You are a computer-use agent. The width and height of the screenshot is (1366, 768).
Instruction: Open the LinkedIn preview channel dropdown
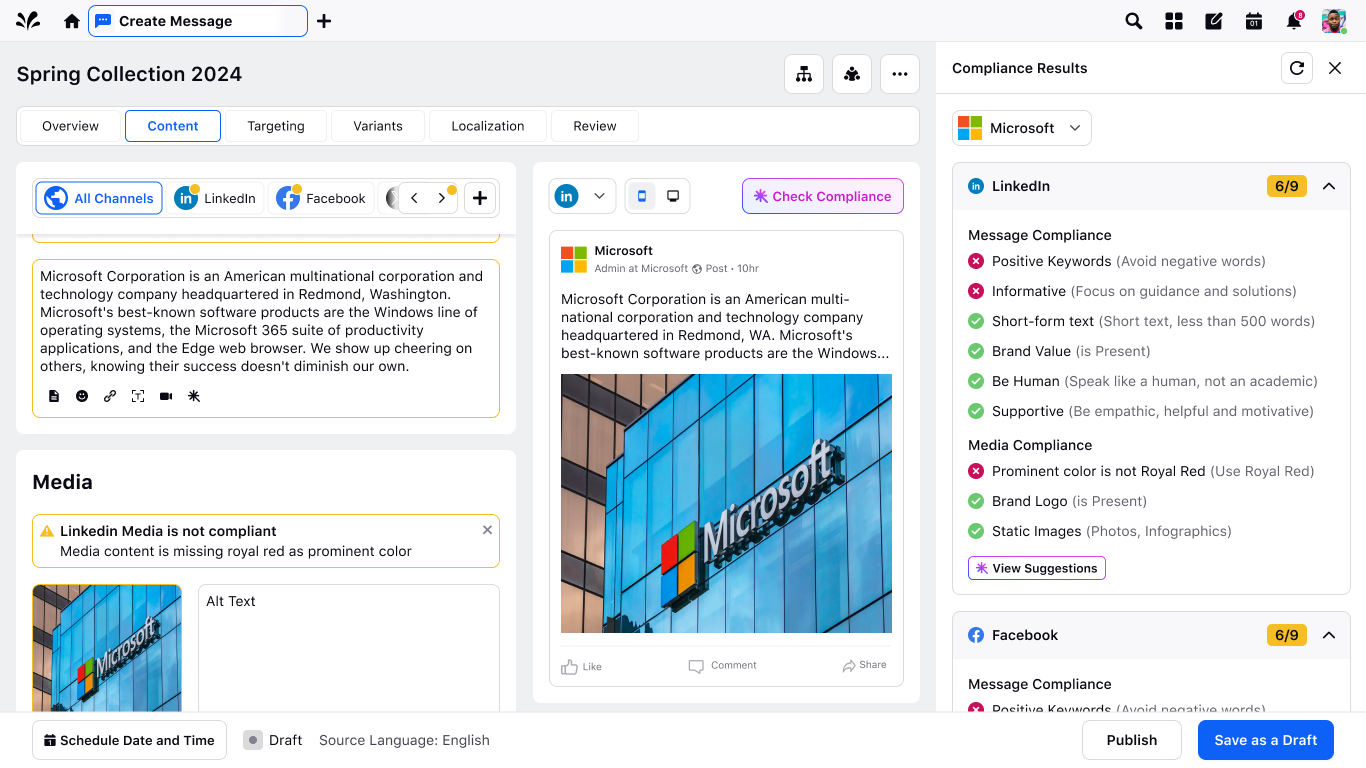pos(581,196)
